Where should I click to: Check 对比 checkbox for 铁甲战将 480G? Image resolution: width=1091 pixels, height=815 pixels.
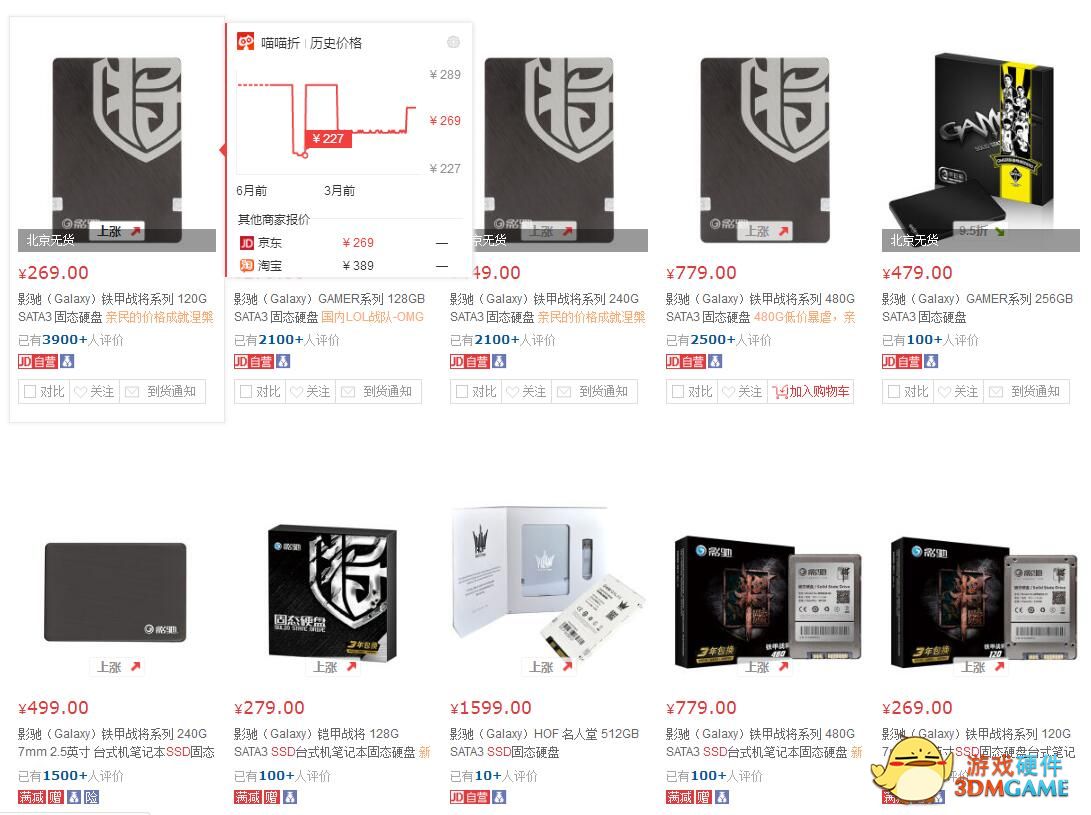click(x=678, y=392)
